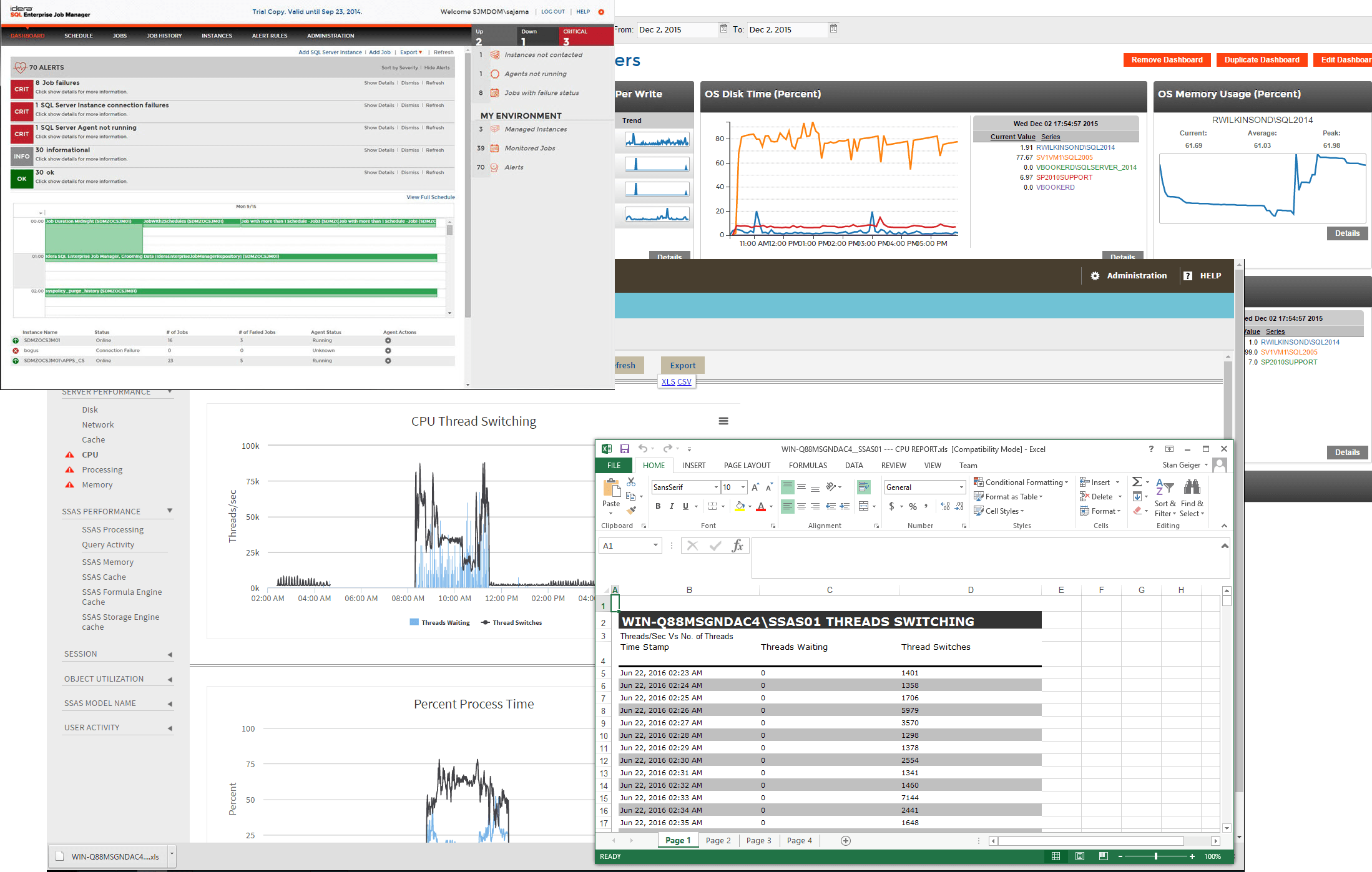Screen dimensions: 1372x872
Task: Click the Remove Dashboard button
Action: 1167,60
